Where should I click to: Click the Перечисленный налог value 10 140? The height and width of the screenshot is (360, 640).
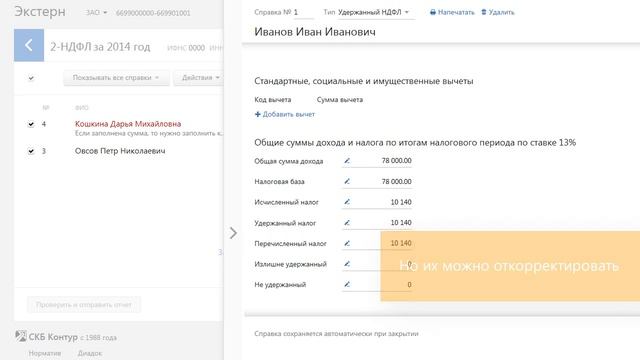point(401,243)
